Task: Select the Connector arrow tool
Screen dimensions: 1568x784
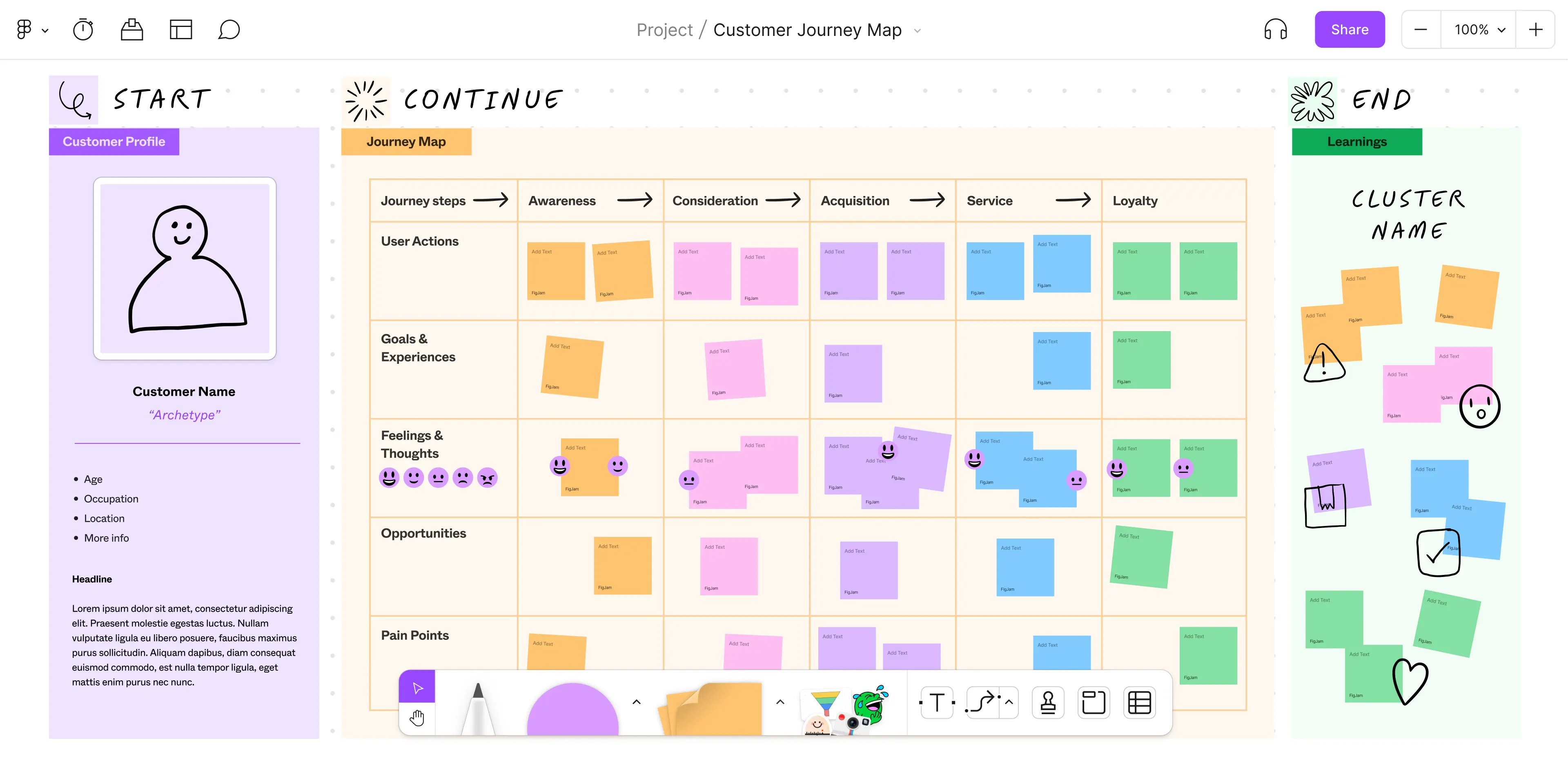Action: tap(982, 702)
